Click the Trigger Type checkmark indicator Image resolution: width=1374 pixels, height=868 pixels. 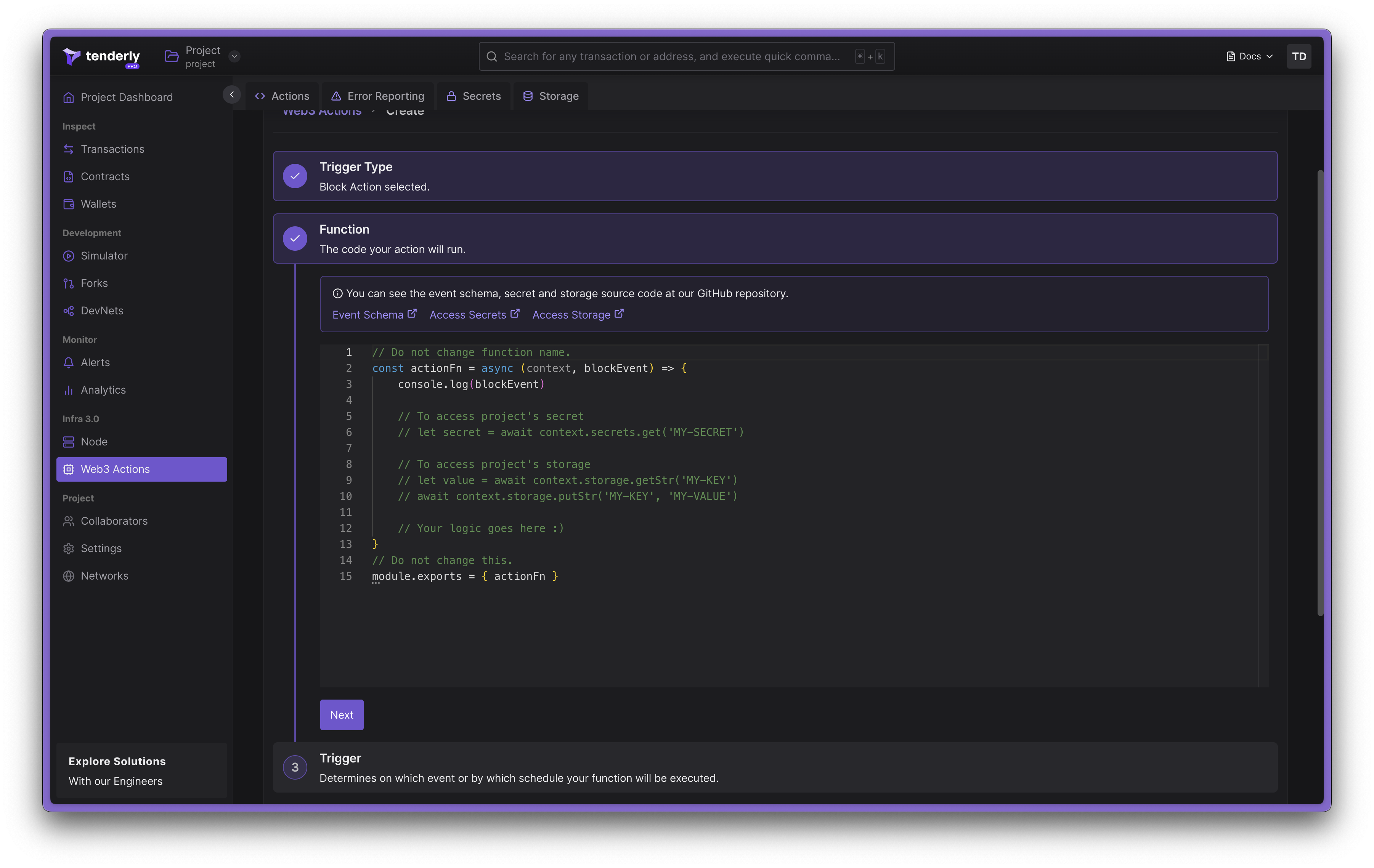(x=295, y=175)
